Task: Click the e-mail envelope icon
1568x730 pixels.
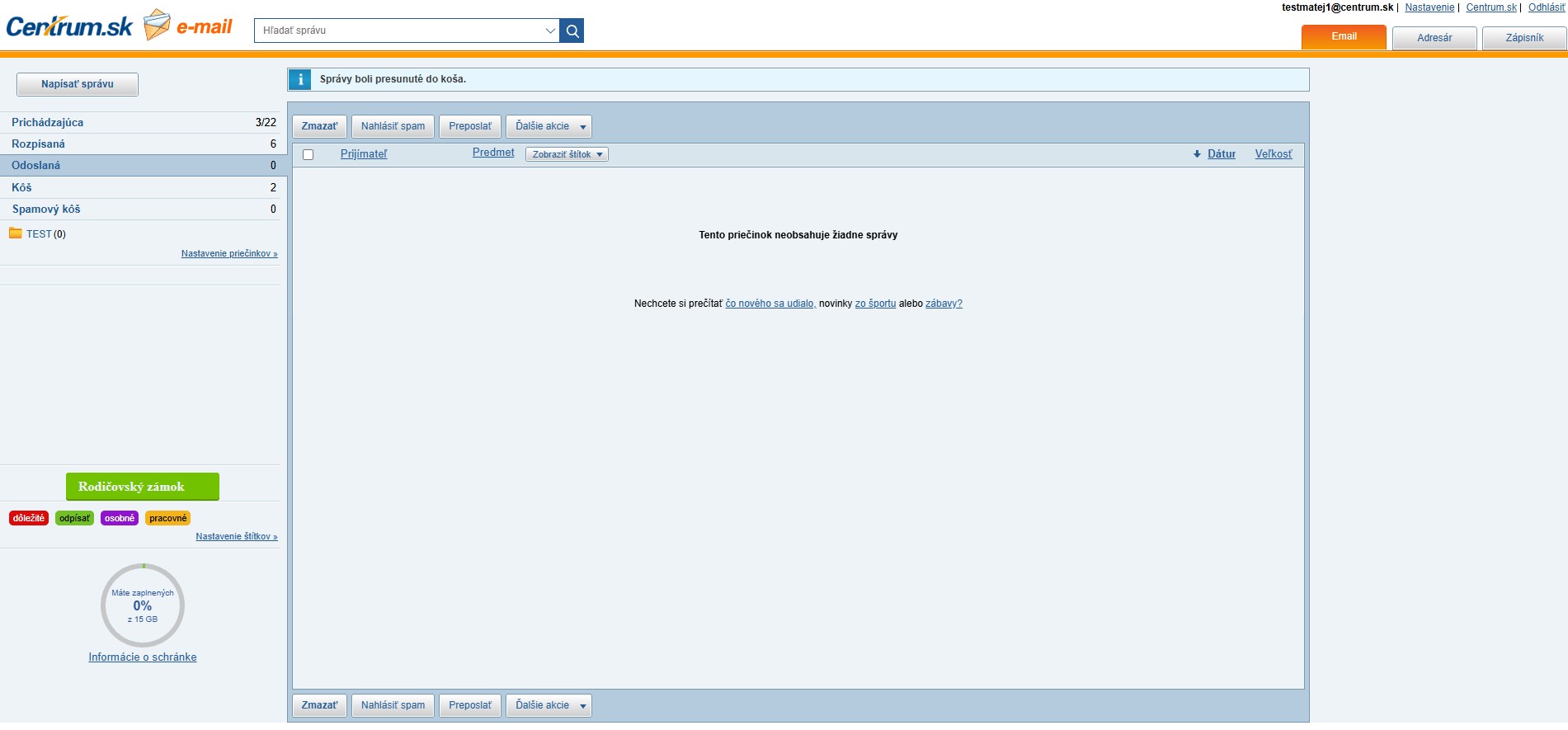Action: click(157, 25)
